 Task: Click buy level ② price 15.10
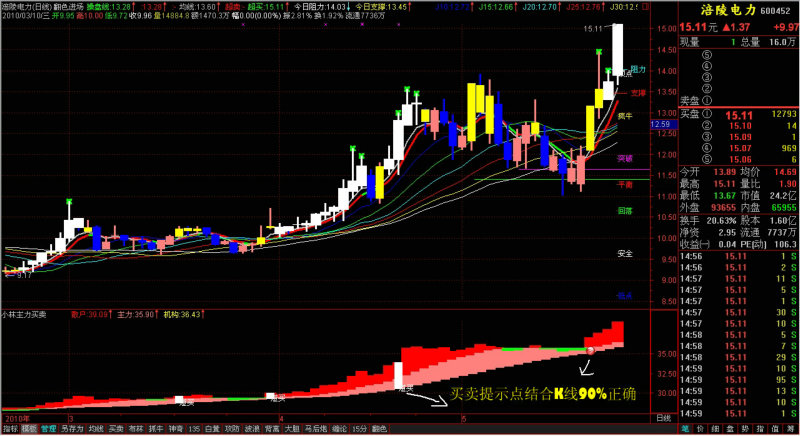point(740,126)
